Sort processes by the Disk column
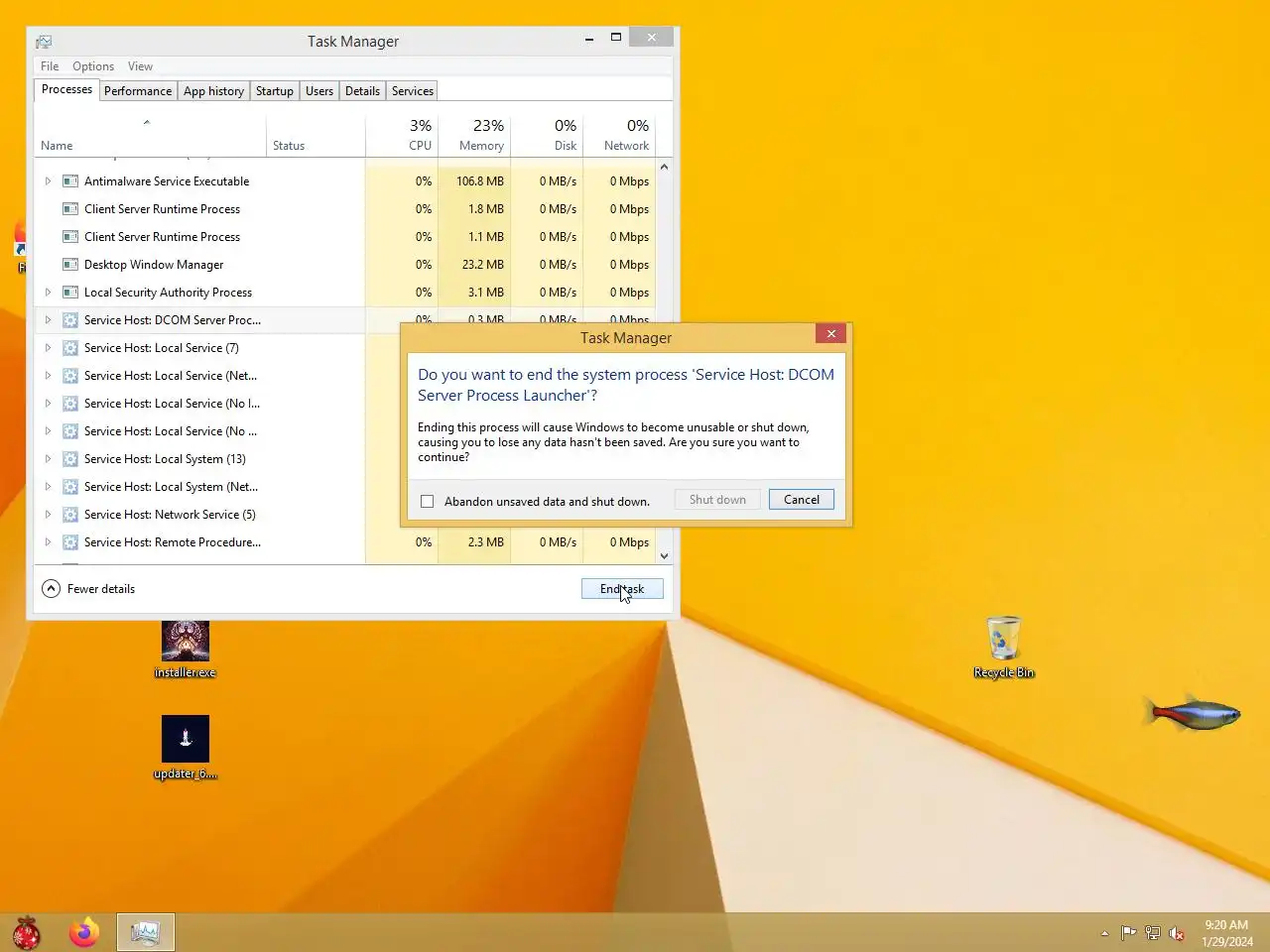The image size is (1270, 952). coord(547,135)
